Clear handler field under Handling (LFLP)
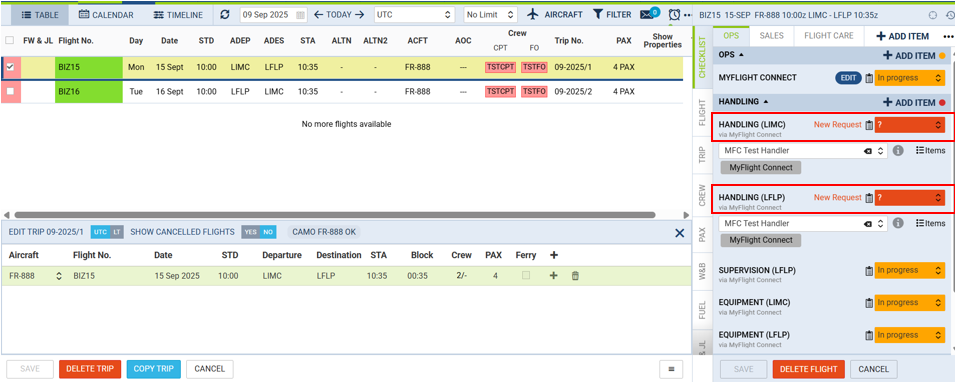This screenshot has width=958, height=382. [x=868, y=224]
